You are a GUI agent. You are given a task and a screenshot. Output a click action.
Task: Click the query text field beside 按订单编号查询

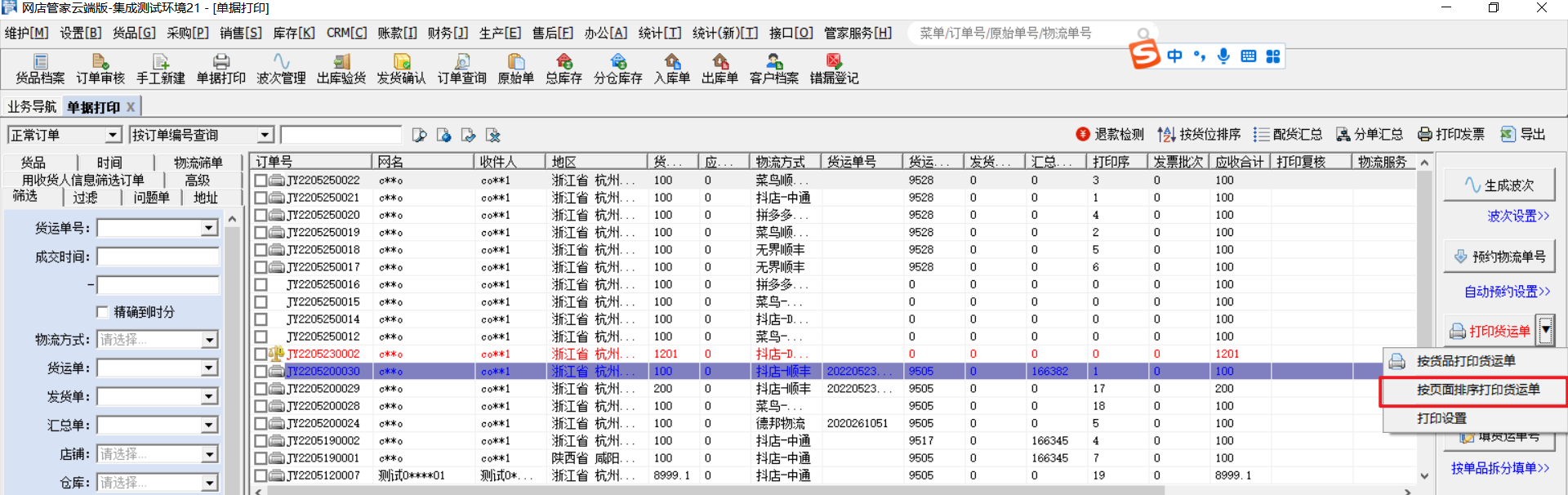[341, 135]
